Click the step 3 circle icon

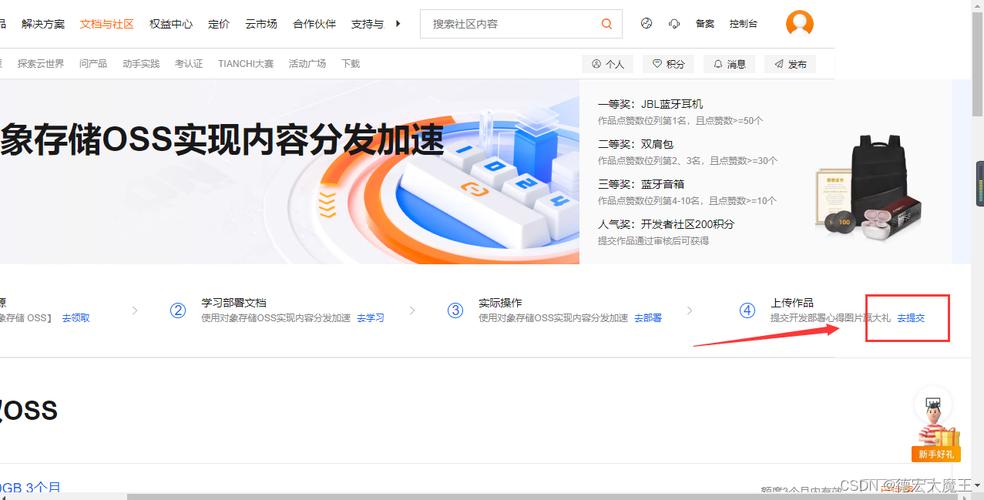click(x=455, y=311)
